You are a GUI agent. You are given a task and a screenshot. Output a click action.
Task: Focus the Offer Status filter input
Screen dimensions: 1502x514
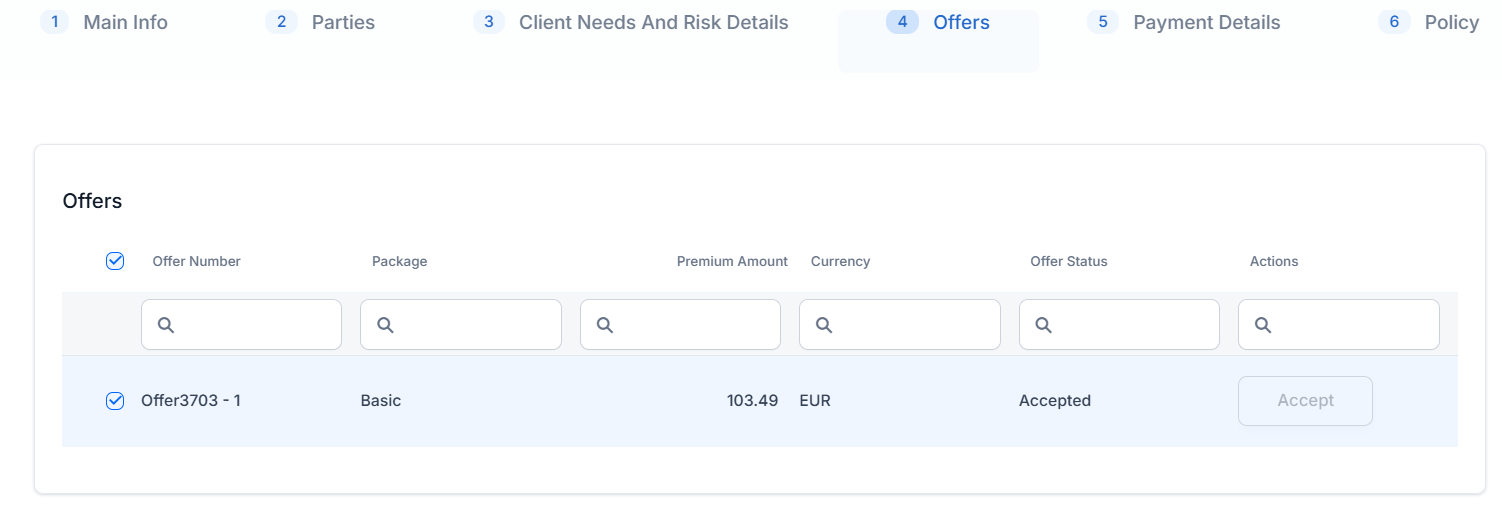[1130, 325]
